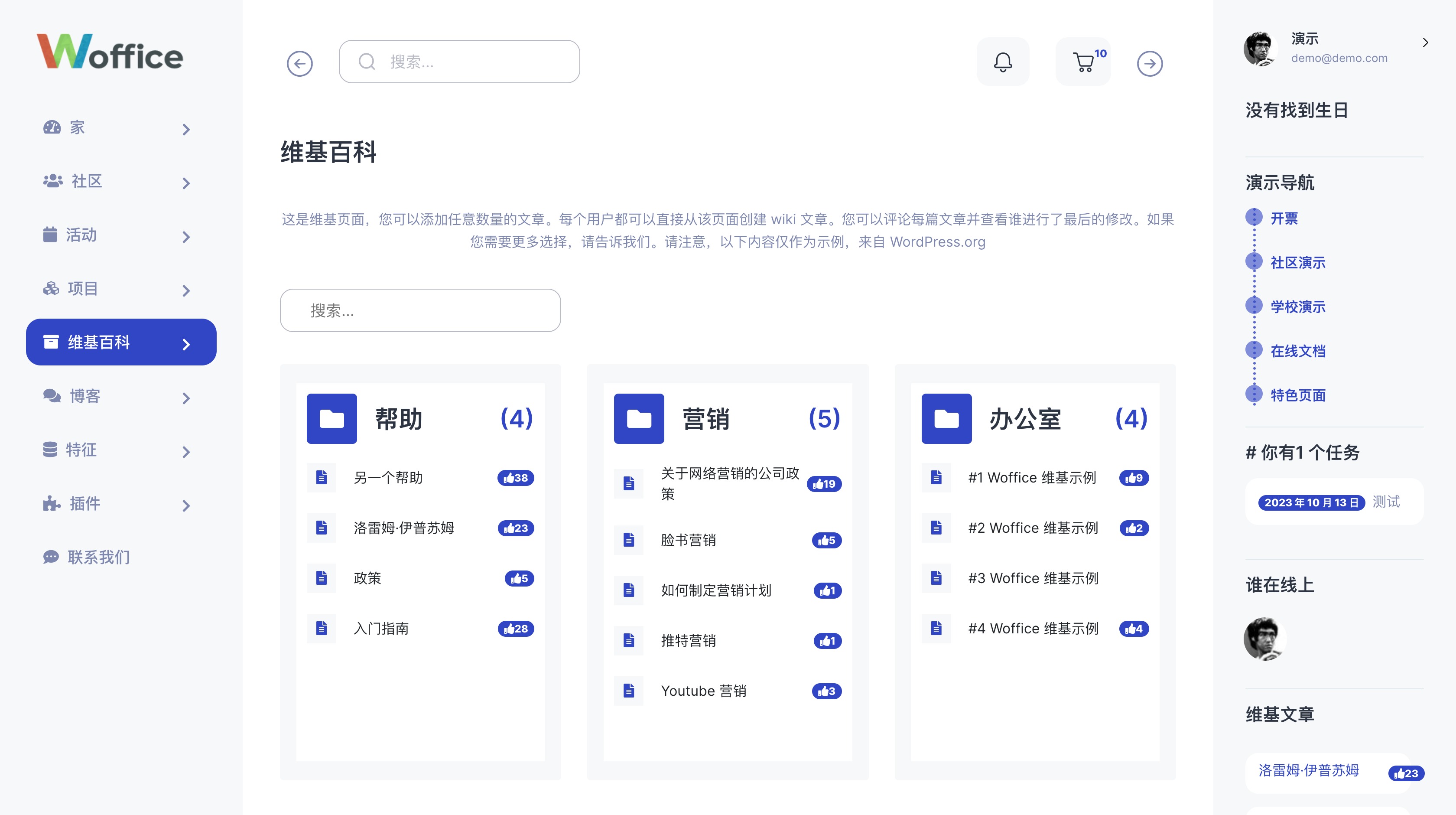Click the Woffice logo
This screenshot has width=1456, height=815.
tap(110, 52)
